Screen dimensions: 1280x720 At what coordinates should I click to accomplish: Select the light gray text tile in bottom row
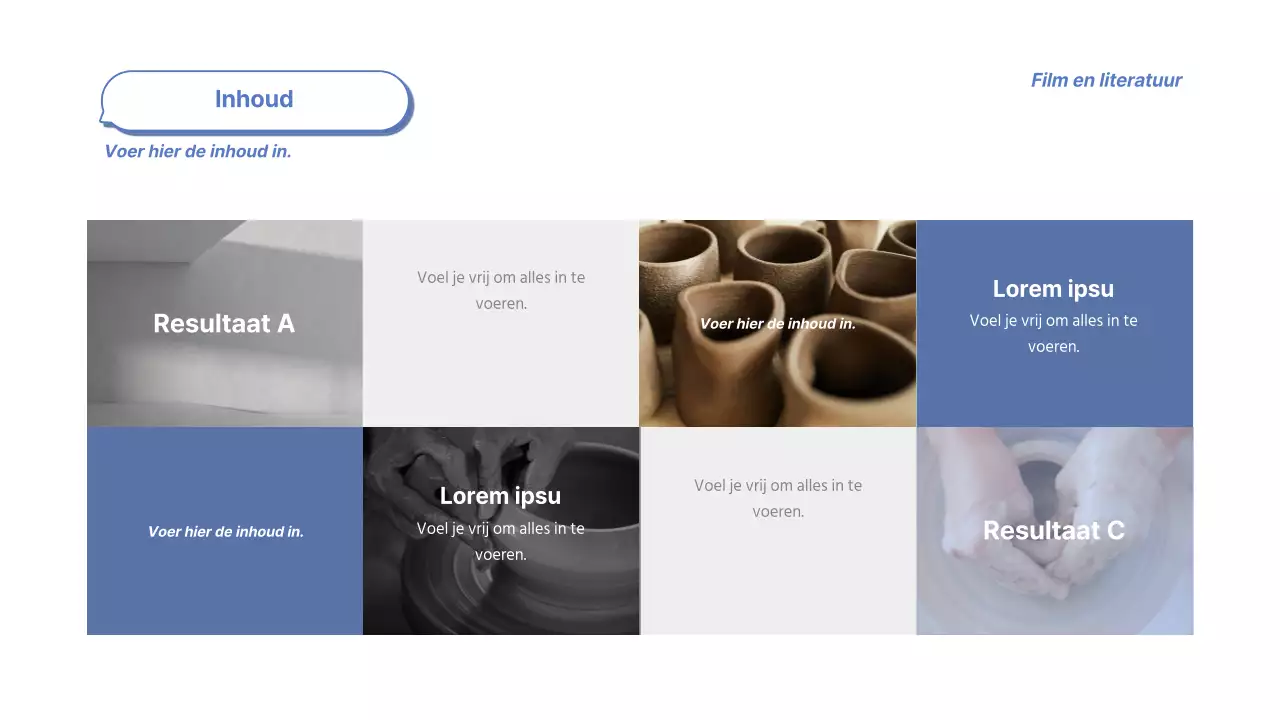pos(778,531)
